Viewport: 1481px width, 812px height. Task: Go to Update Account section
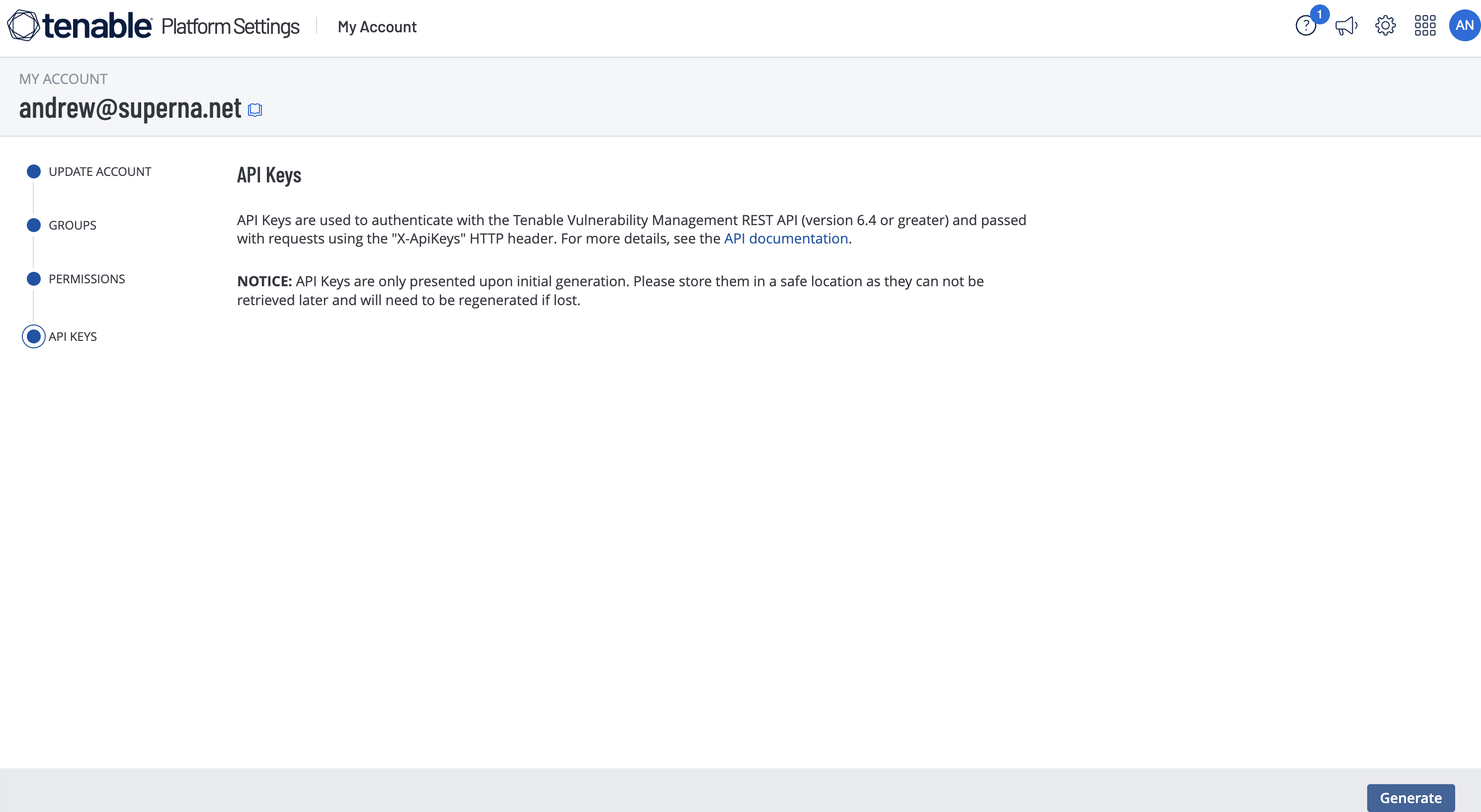pyautogui.click(x=100, y=171)
